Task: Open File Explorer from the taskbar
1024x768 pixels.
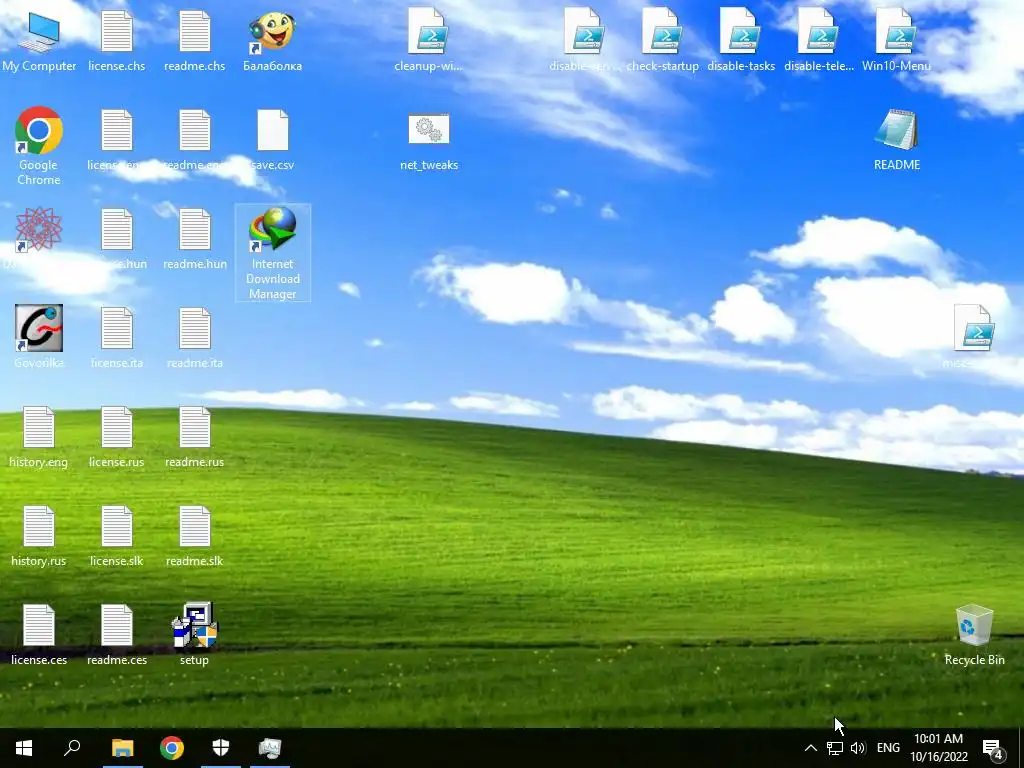Action: [x=122, y=748]
